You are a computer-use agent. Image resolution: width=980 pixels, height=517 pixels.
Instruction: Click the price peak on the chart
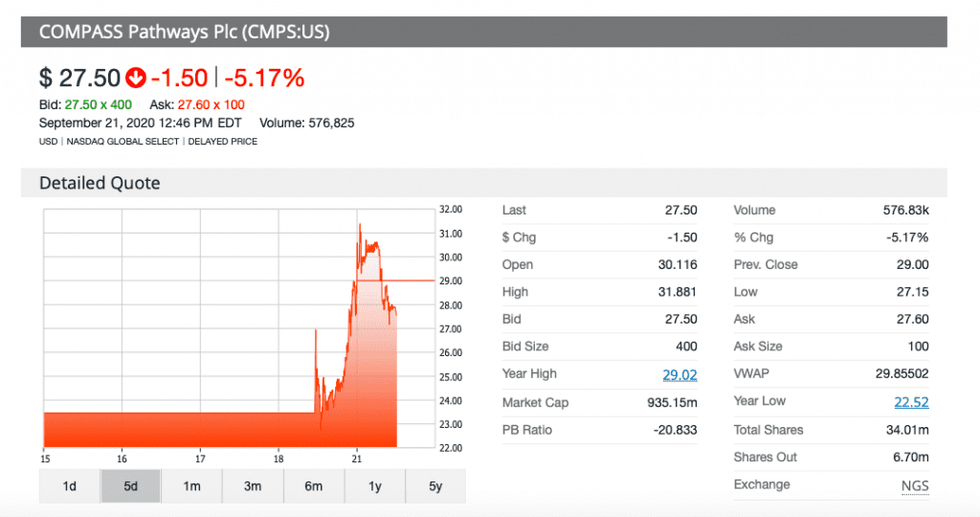tap(360, 225)
